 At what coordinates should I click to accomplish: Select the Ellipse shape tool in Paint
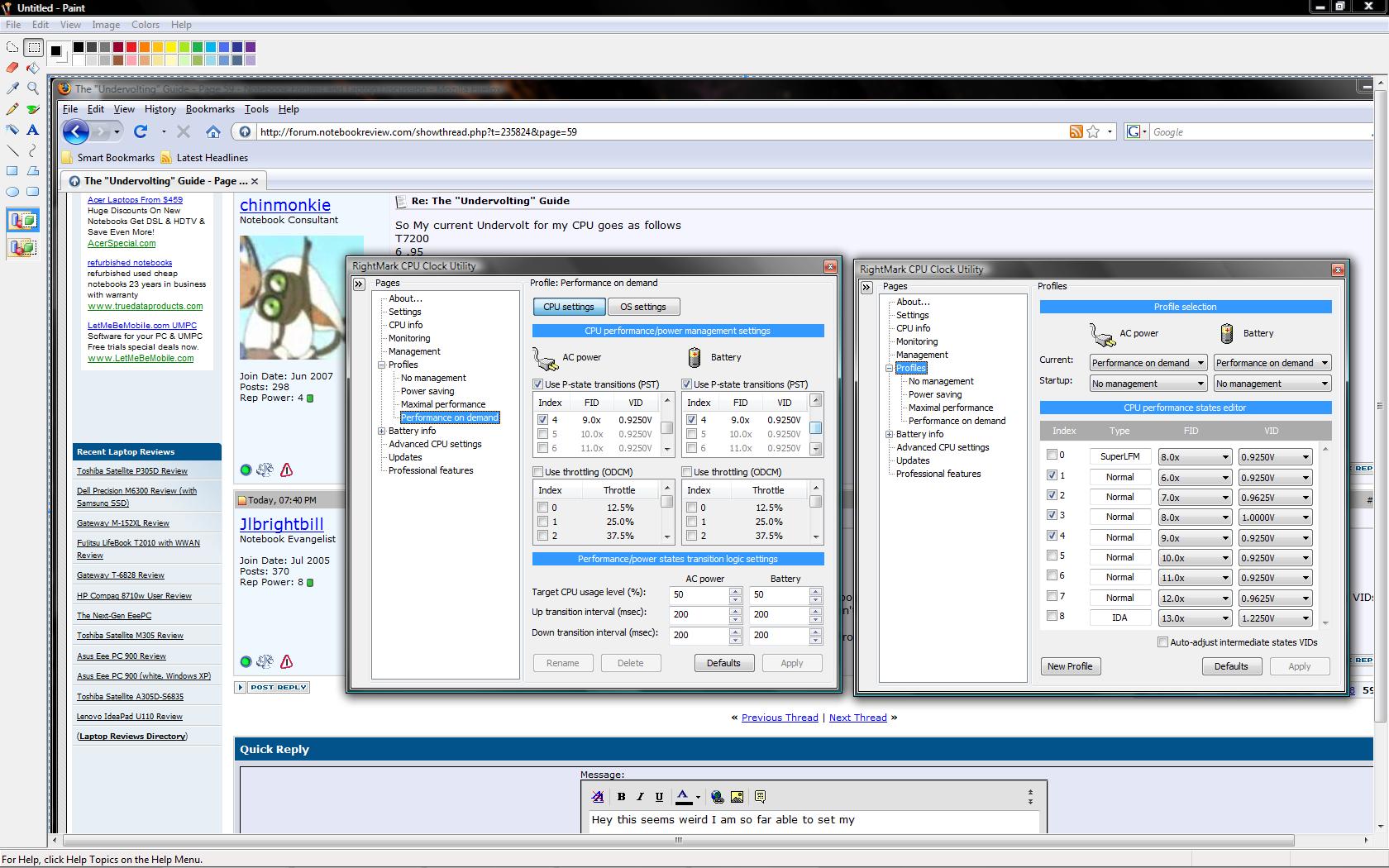12,192
